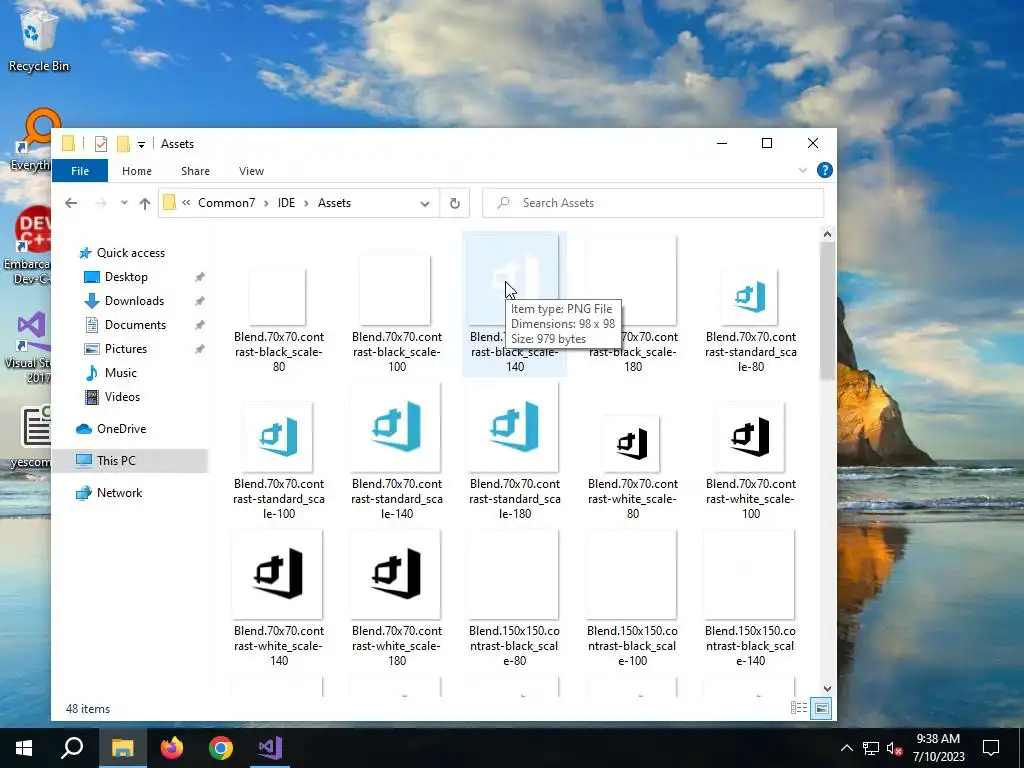Select Blend.150x150.contrast-black_scale-100 thumbnail
Viewport: 1024px width, 768px height.
click(632, 574)
